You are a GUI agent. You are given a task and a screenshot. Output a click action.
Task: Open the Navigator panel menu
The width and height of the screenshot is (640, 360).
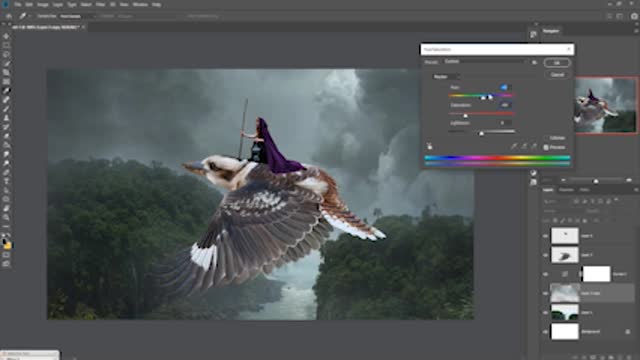[636, 31]
